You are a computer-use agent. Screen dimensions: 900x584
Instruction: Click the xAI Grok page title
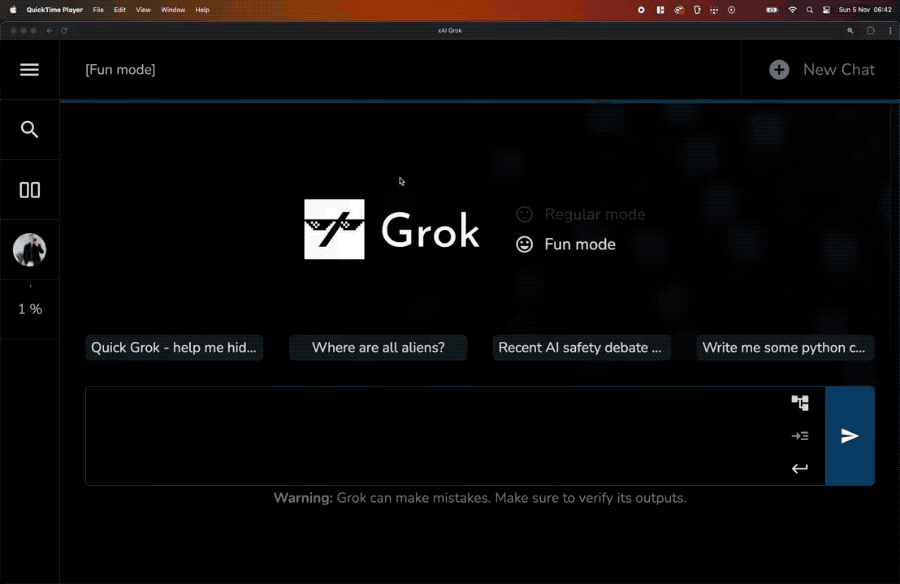pos(449,30)
